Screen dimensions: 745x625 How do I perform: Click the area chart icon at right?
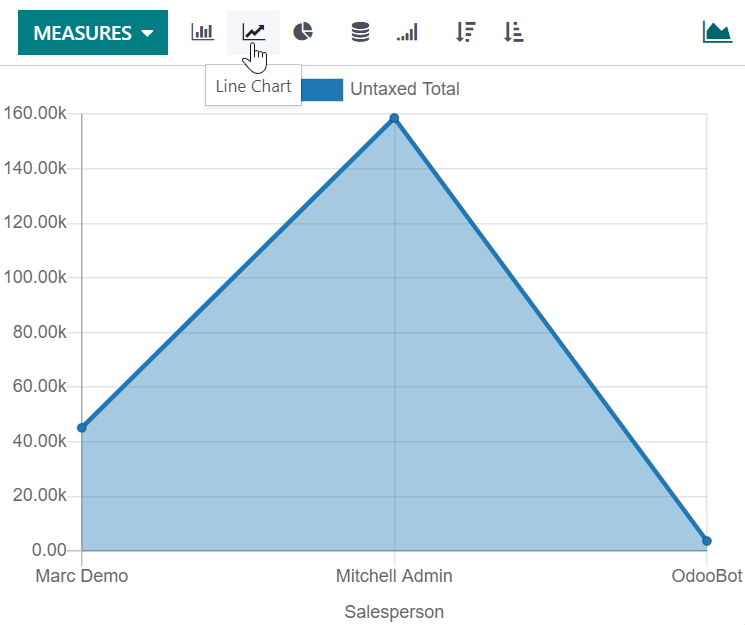point(717,32)
